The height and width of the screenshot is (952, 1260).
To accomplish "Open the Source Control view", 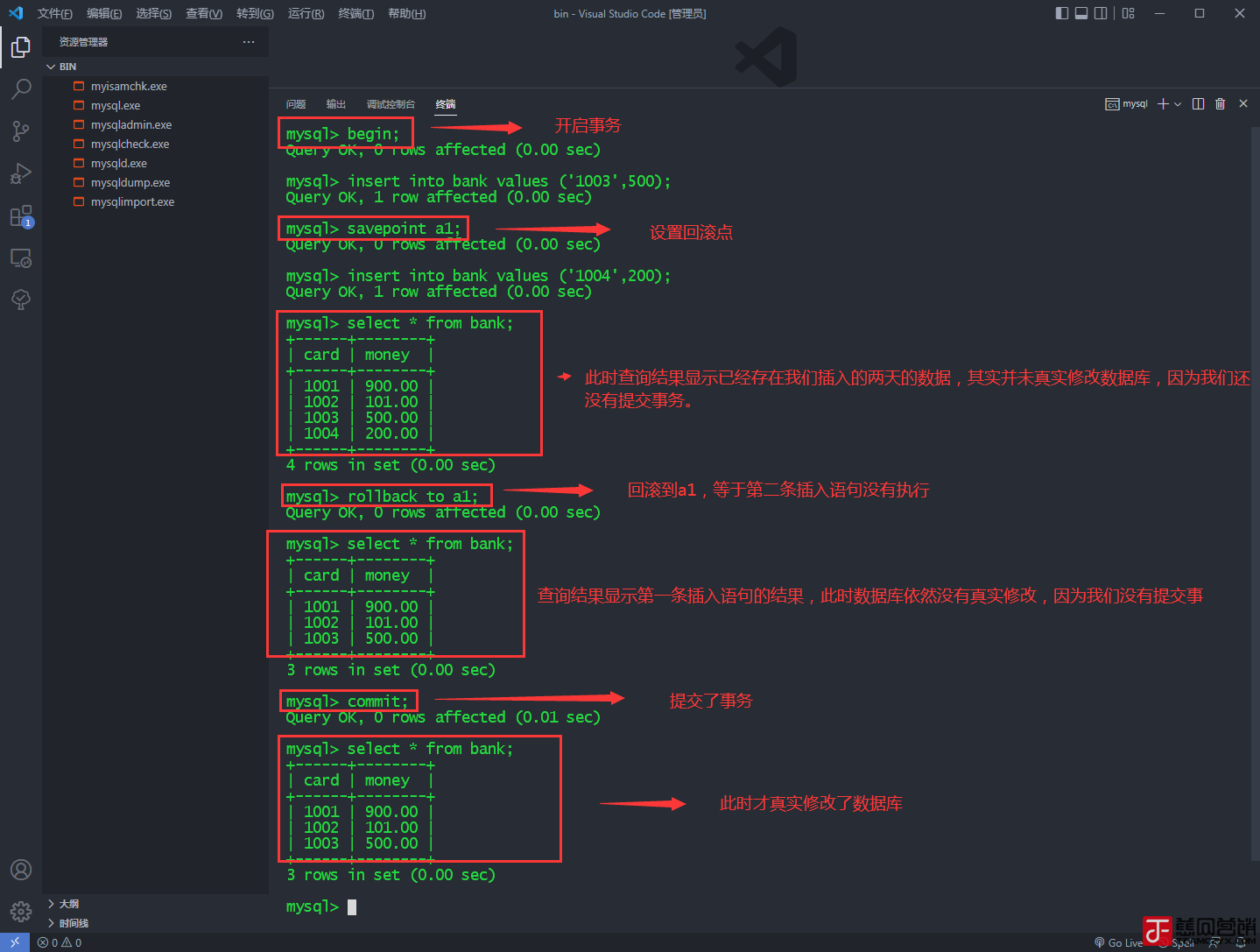I will tap(21, 130).
